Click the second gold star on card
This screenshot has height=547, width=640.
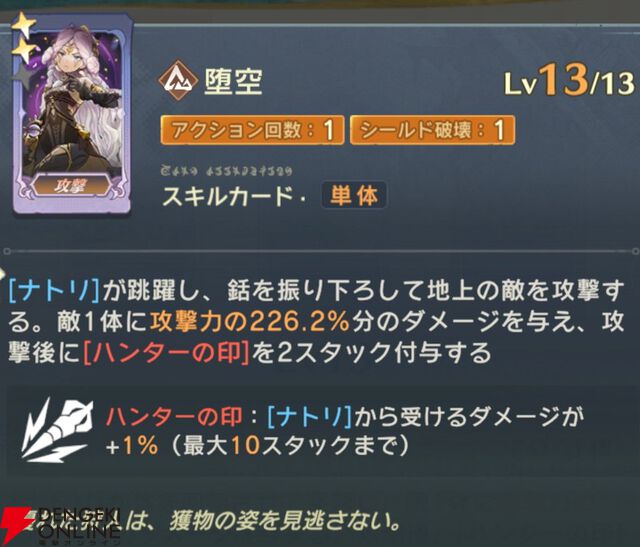click(x=24, y=52)
